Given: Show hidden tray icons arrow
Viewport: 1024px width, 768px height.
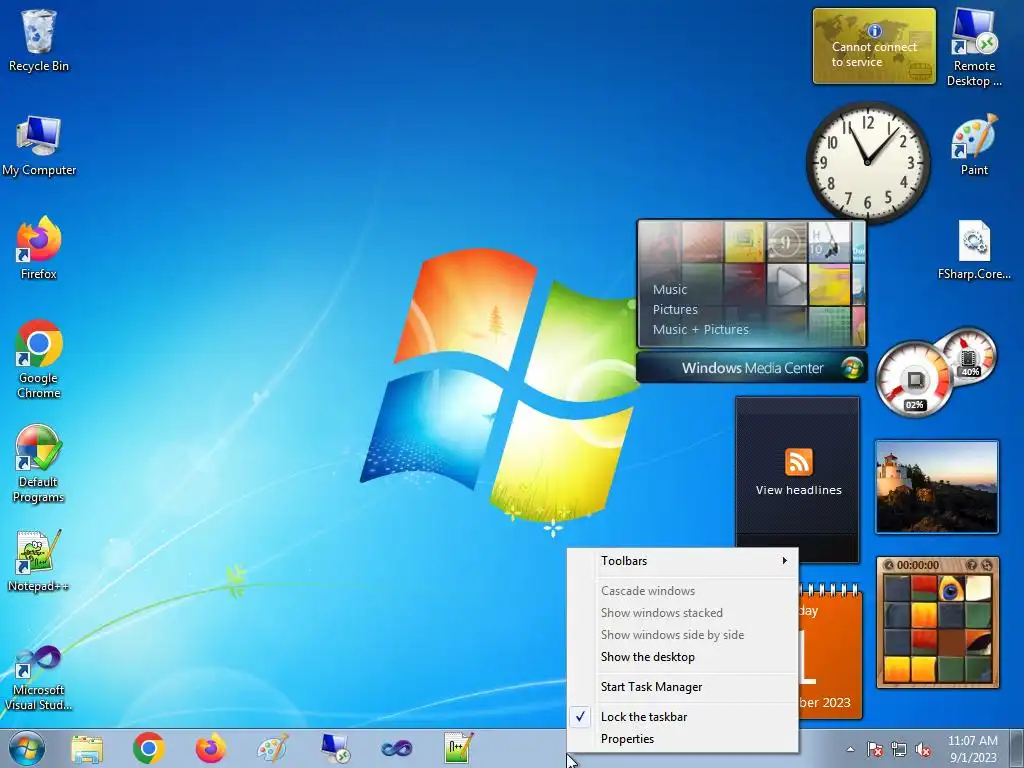Looking at the screenshot, I should coord(850,749).
